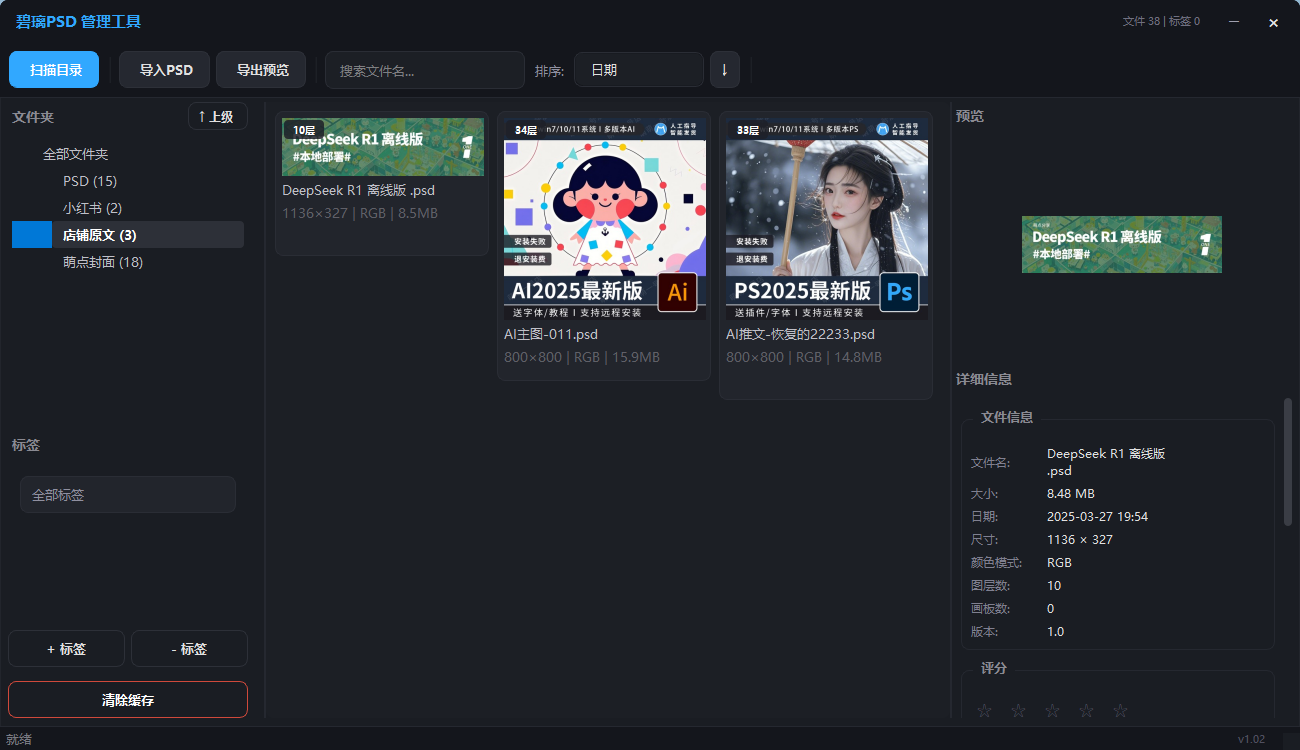Click the preview image in 预览 panel
1300x750 pixels.
click(1122, 244)
